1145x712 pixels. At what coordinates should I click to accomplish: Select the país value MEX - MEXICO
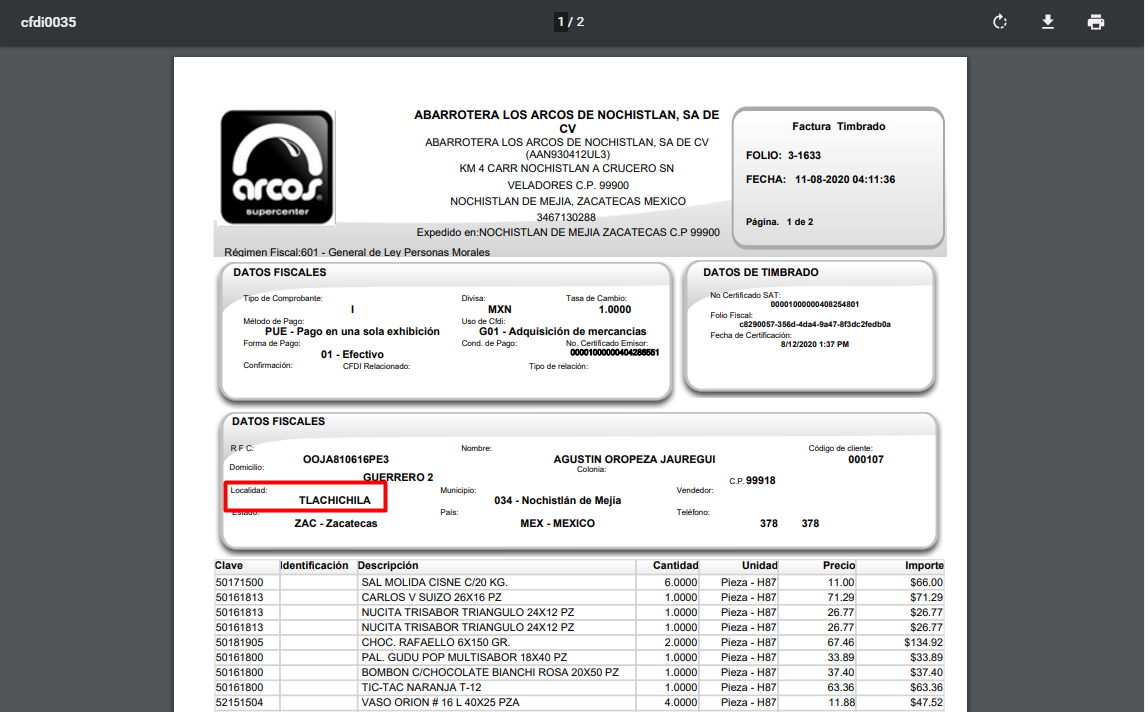tap(557, 524)
